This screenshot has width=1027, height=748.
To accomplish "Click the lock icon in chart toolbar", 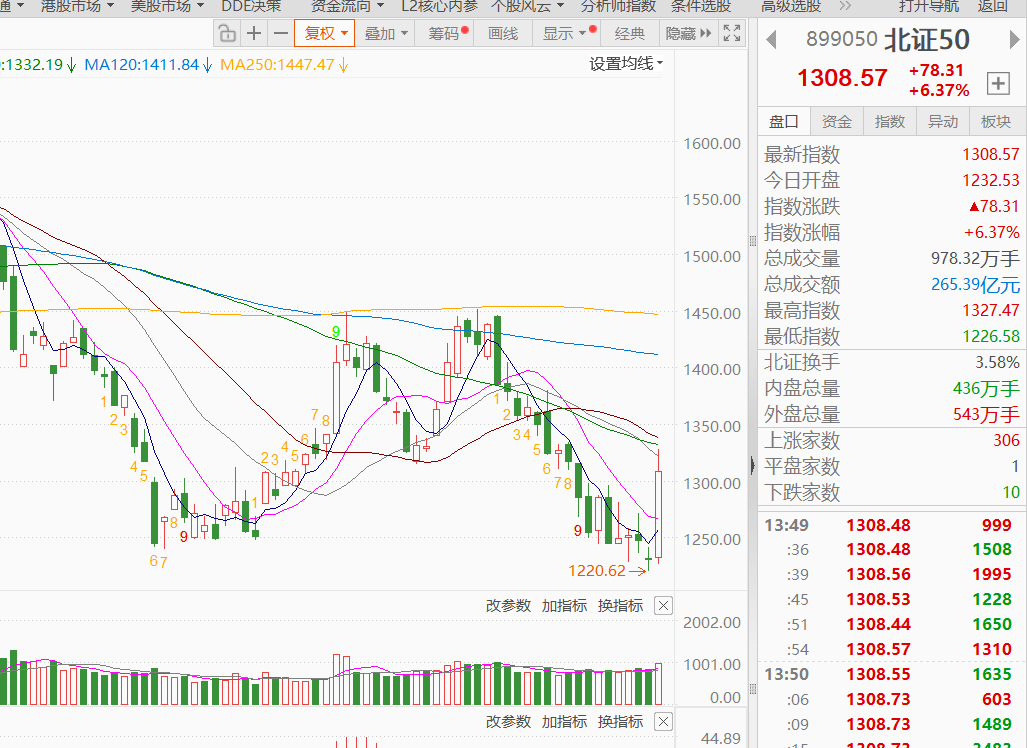I will click(x=227, y=33).
